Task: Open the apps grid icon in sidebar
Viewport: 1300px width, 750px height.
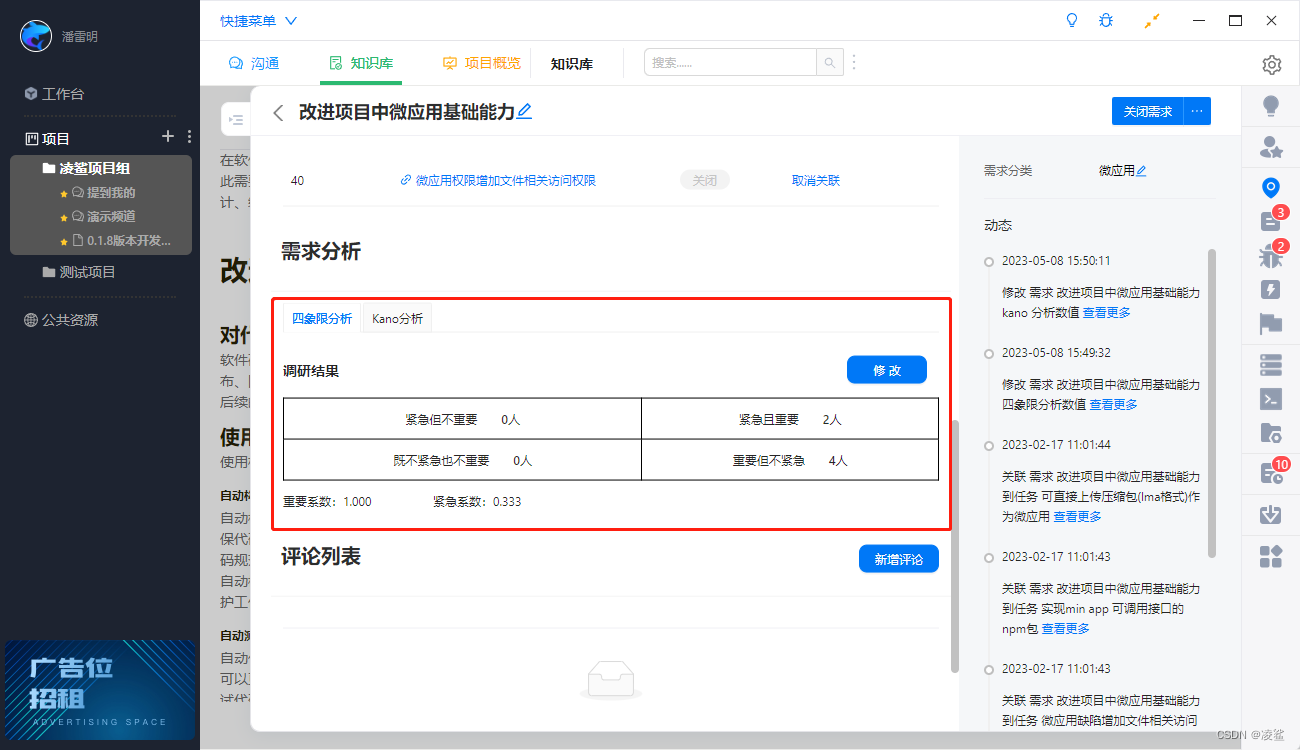Action: pyautogui.click(x=1271, y=556)
